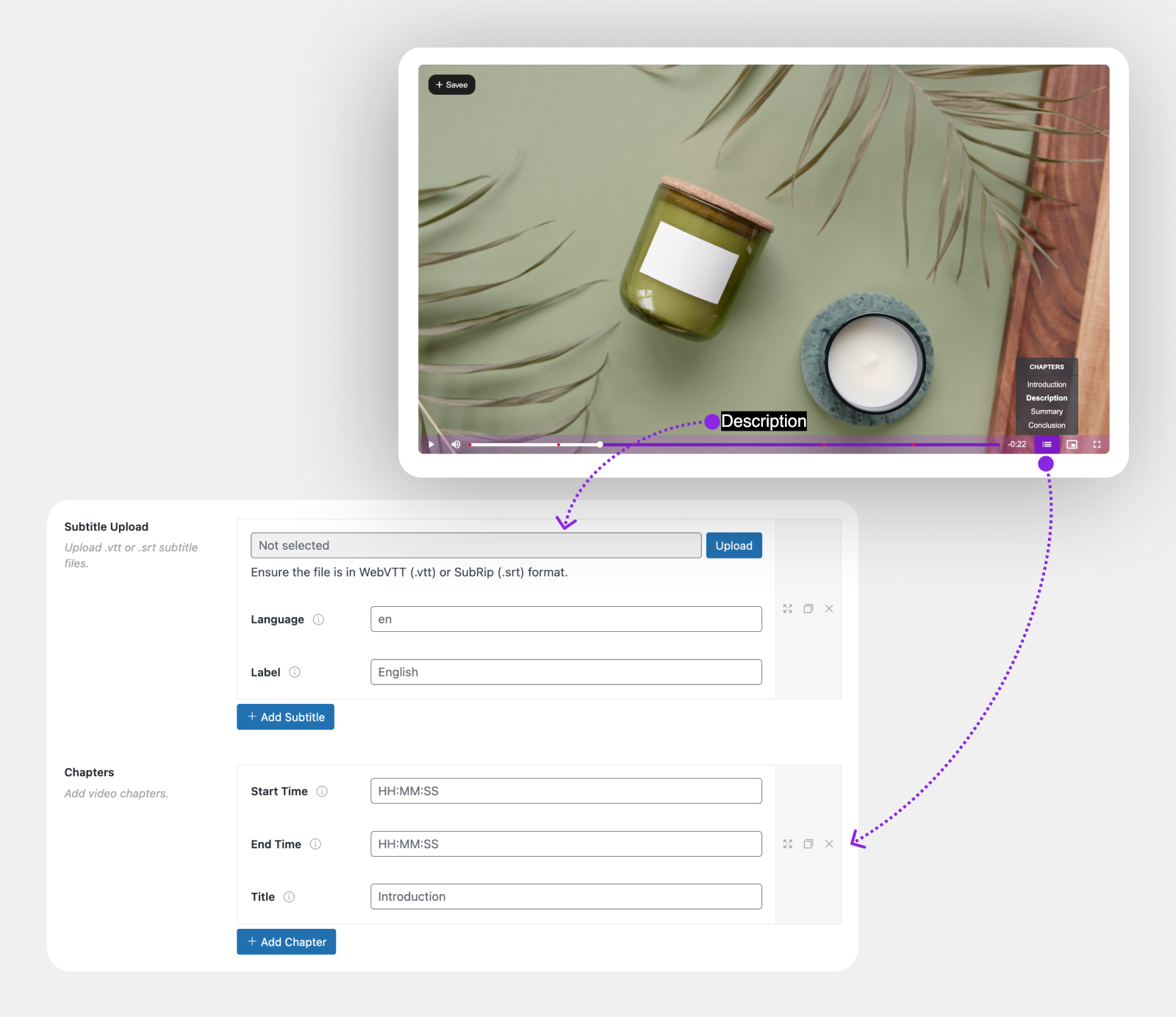This screenshot has width=1176, height=1017.
Task: Toggle the chapters list icon
Action: point(1047,445)
